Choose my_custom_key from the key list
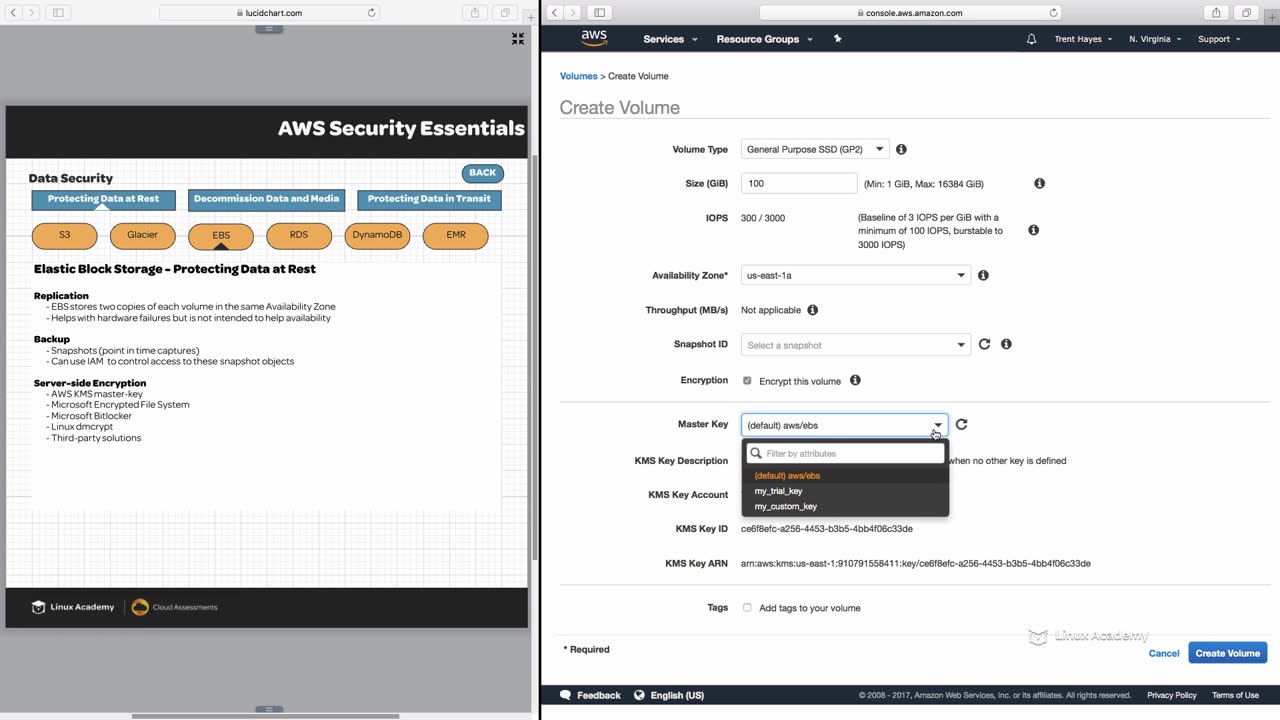1280x720 pixels. pos(845,506)
